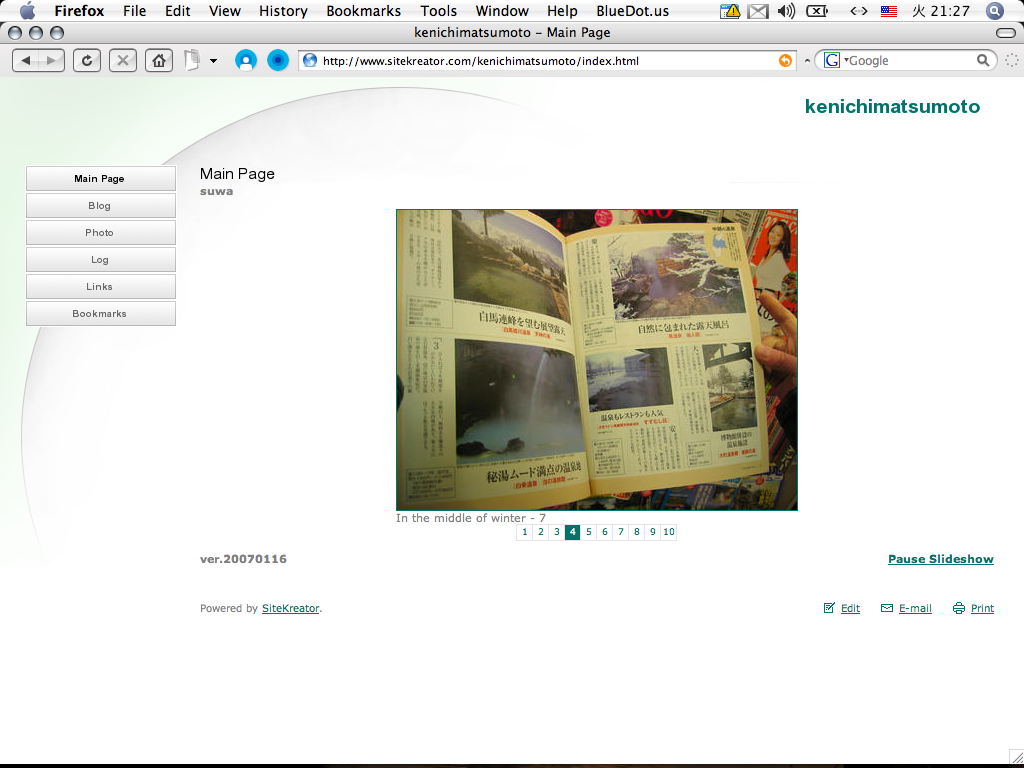1024x768 pixels.
Task: Click the BlueDot blue dot toolbar icon
Action: point(278,61)
